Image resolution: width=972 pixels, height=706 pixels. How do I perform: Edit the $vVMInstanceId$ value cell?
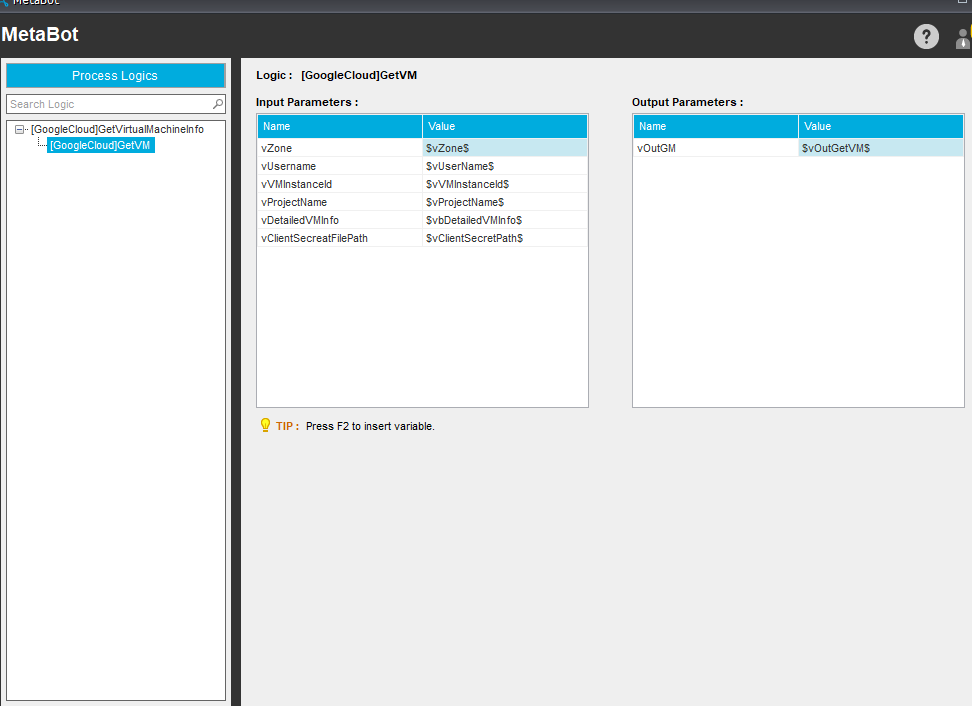pyautogui.click(x=505, y=184)
